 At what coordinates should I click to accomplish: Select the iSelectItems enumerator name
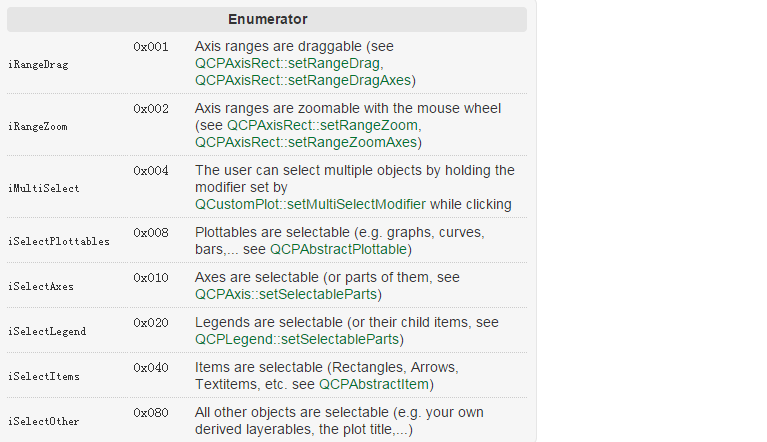pos(44,376)
